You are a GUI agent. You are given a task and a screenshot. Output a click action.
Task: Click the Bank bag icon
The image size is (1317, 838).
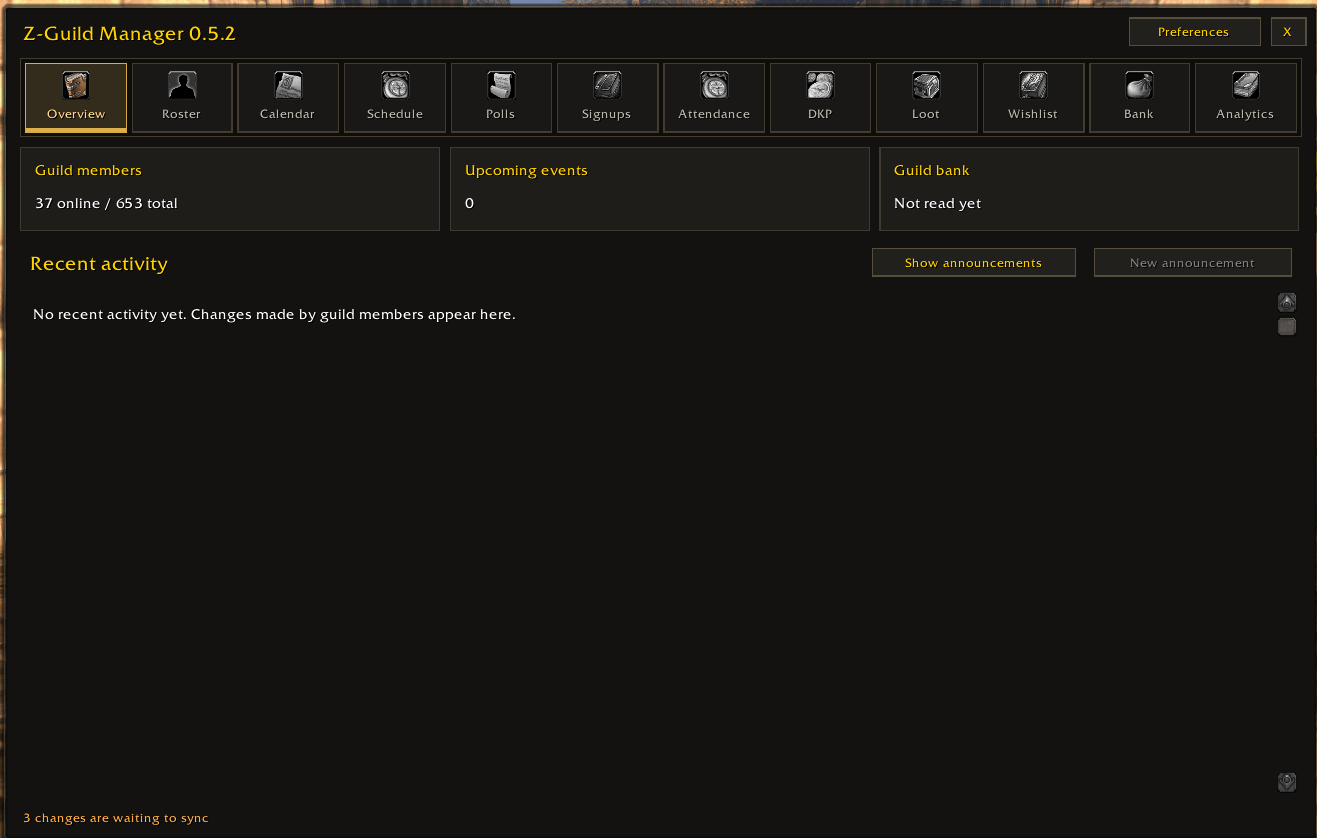1139,85
